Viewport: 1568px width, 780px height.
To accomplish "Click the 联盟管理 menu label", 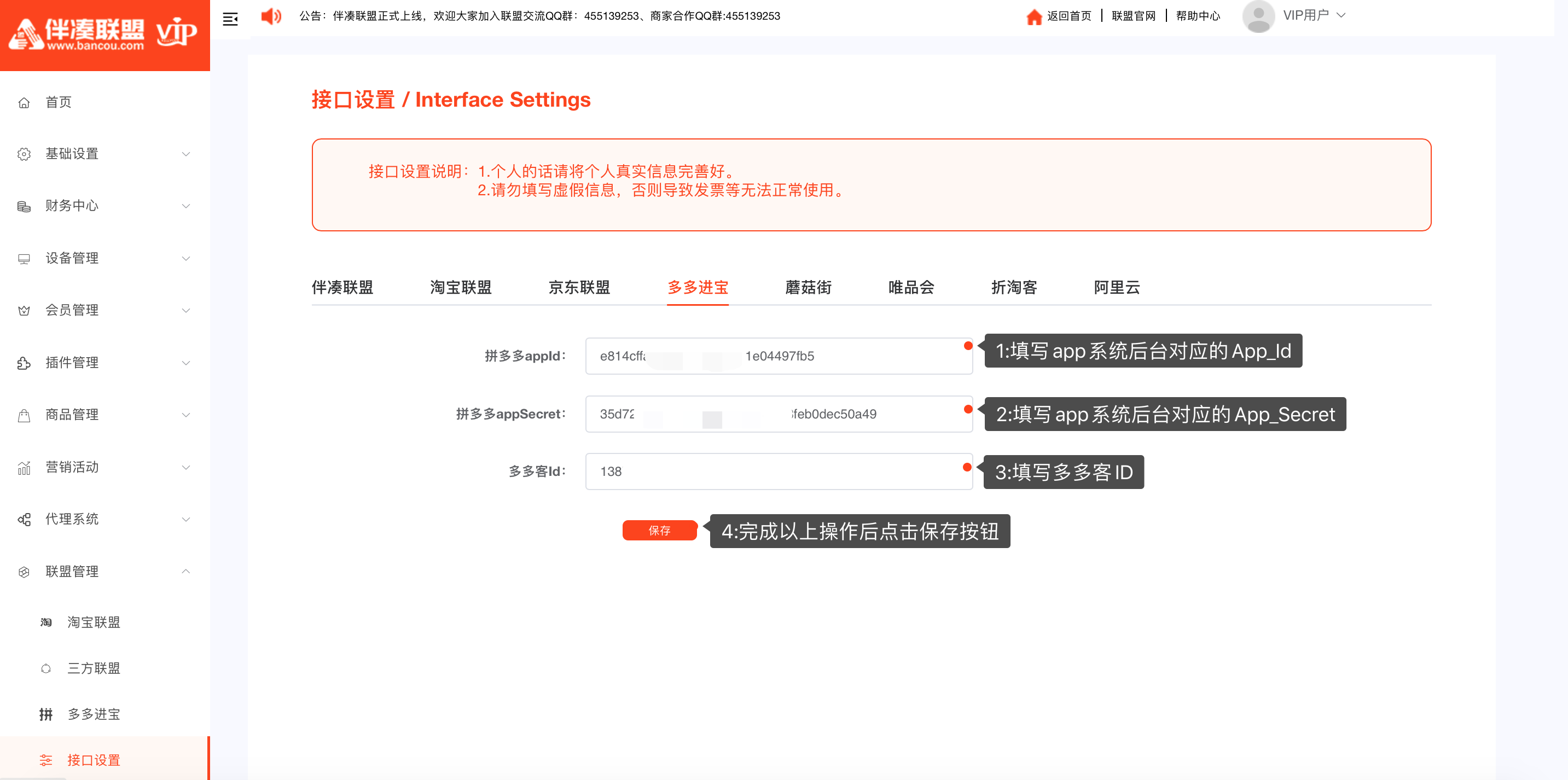I will (72, 571).
